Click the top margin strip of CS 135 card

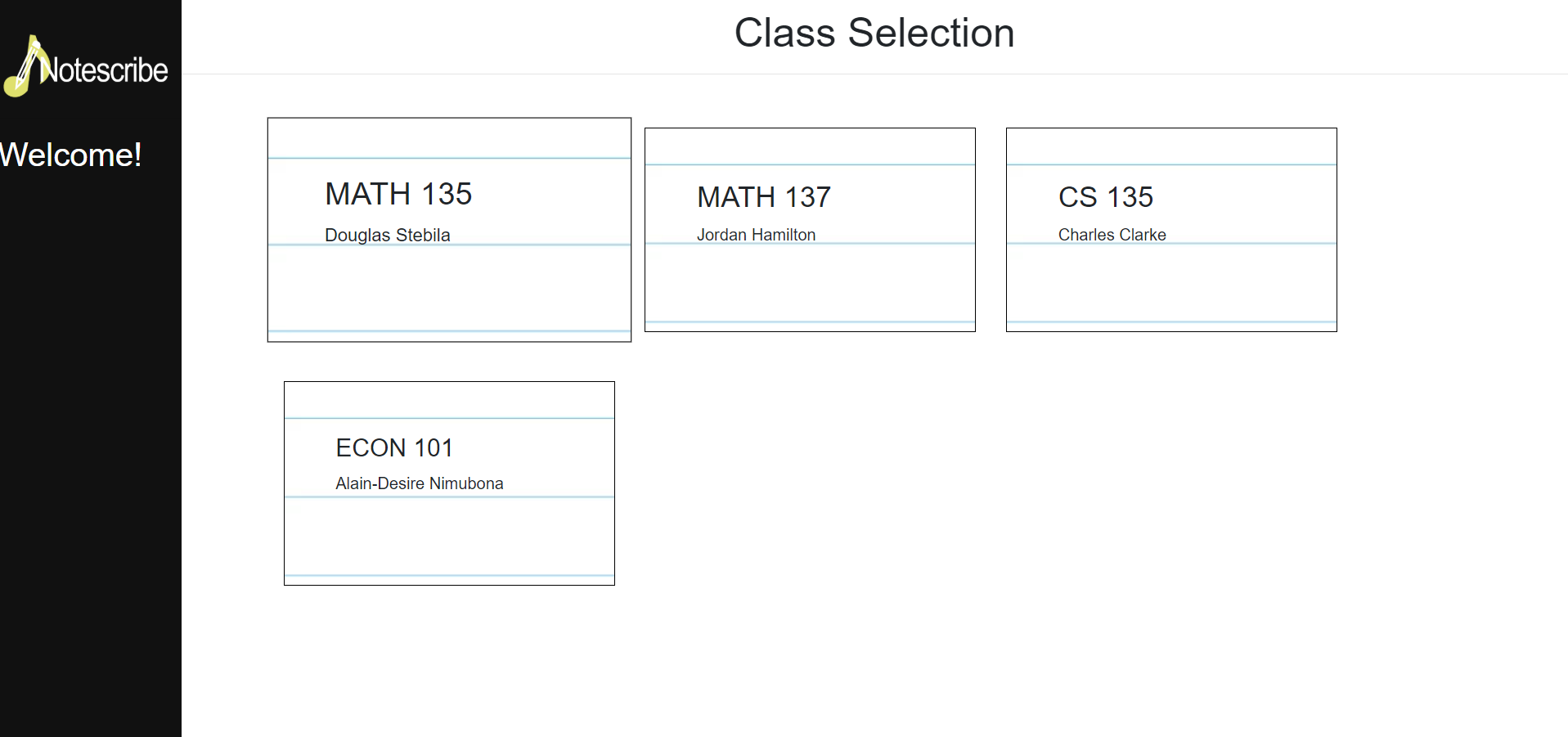1171,146
